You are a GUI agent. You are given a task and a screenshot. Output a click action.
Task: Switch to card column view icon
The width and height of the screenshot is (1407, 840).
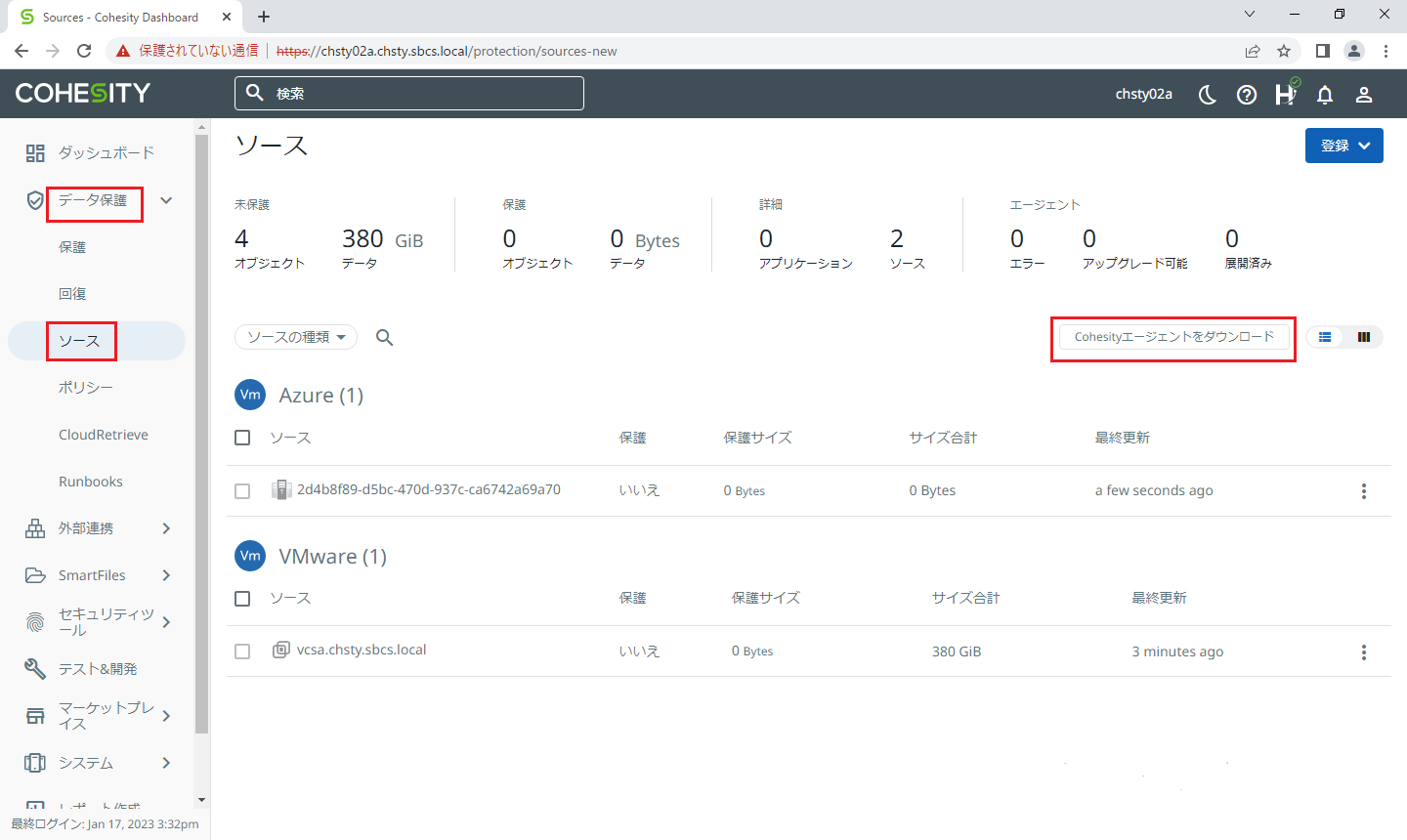coord(1364,337)
